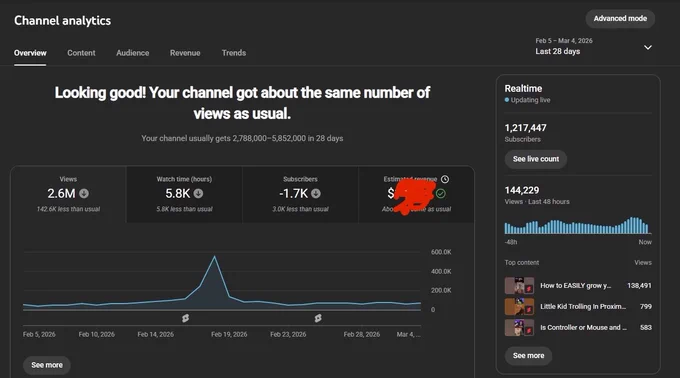The image size is (680, 378).
Task: Click the 48-hour realtime views bar chart
Action: 578,225
